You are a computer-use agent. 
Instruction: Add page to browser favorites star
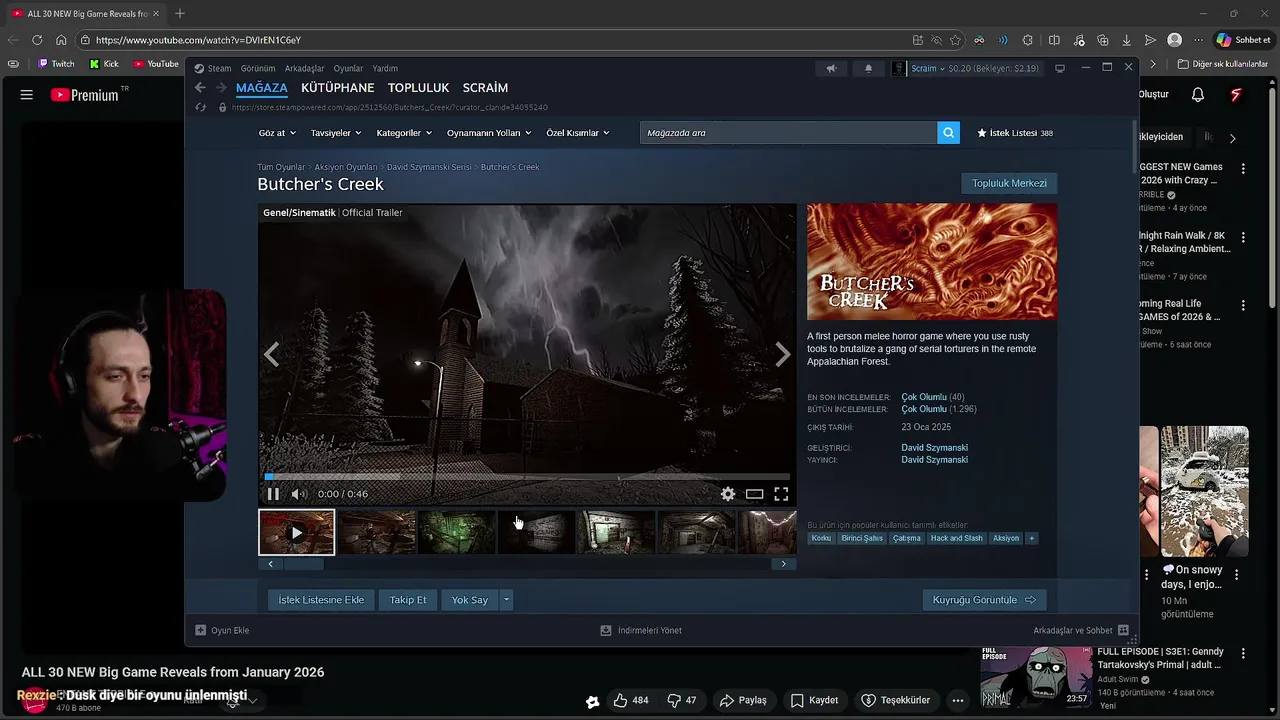[x=956, y=40]
